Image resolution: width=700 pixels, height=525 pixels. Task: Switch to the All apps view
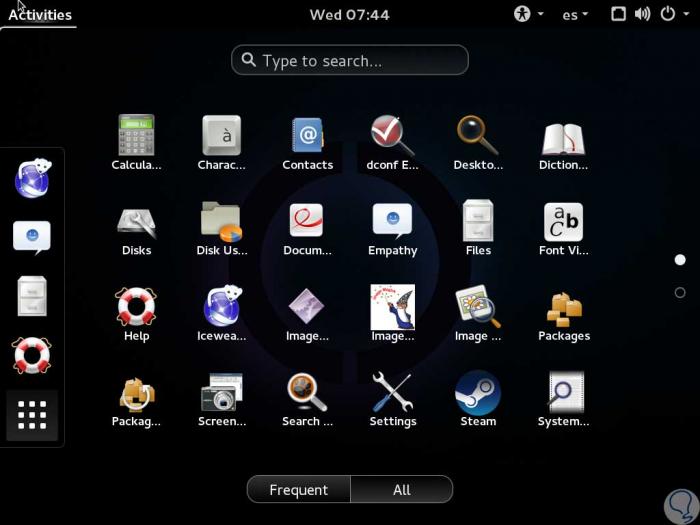coord(402,489)
